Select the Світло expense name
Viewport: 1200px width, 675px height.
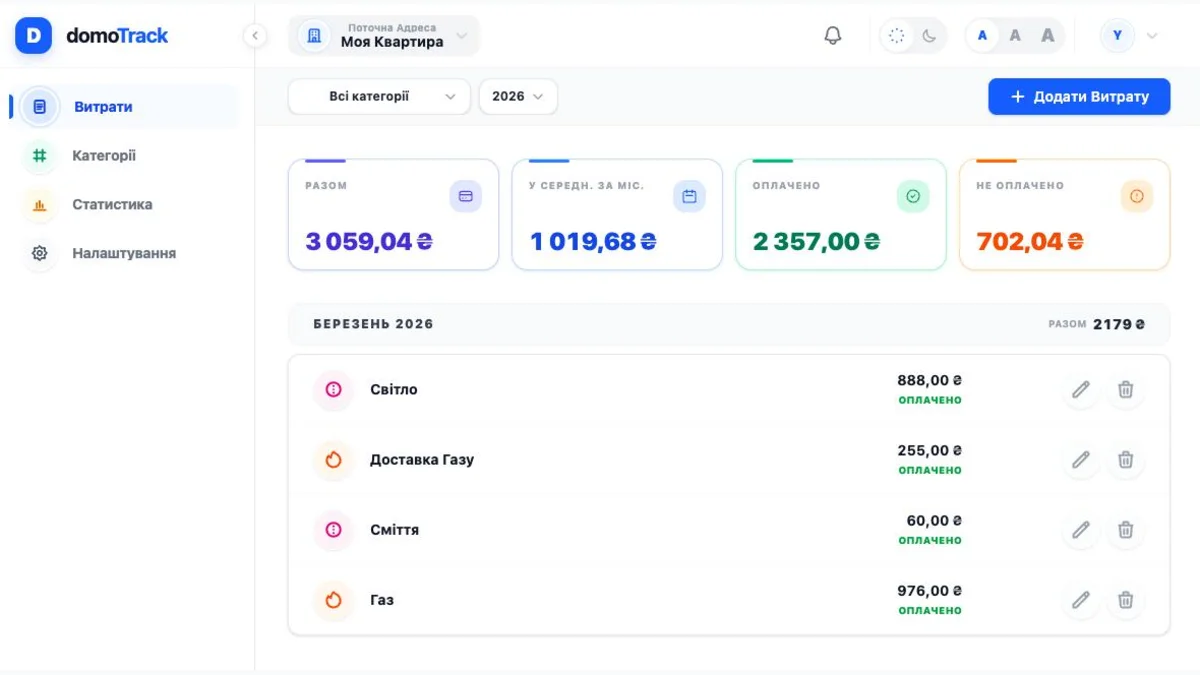(394, 390)
